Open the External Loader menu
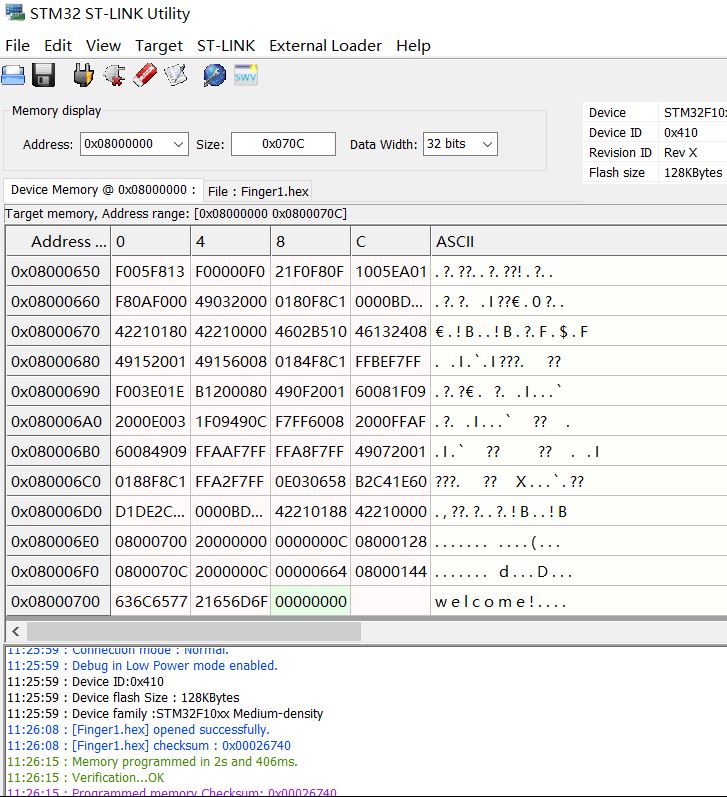Viewport: 727px width, 797px height. click(325, 46)
